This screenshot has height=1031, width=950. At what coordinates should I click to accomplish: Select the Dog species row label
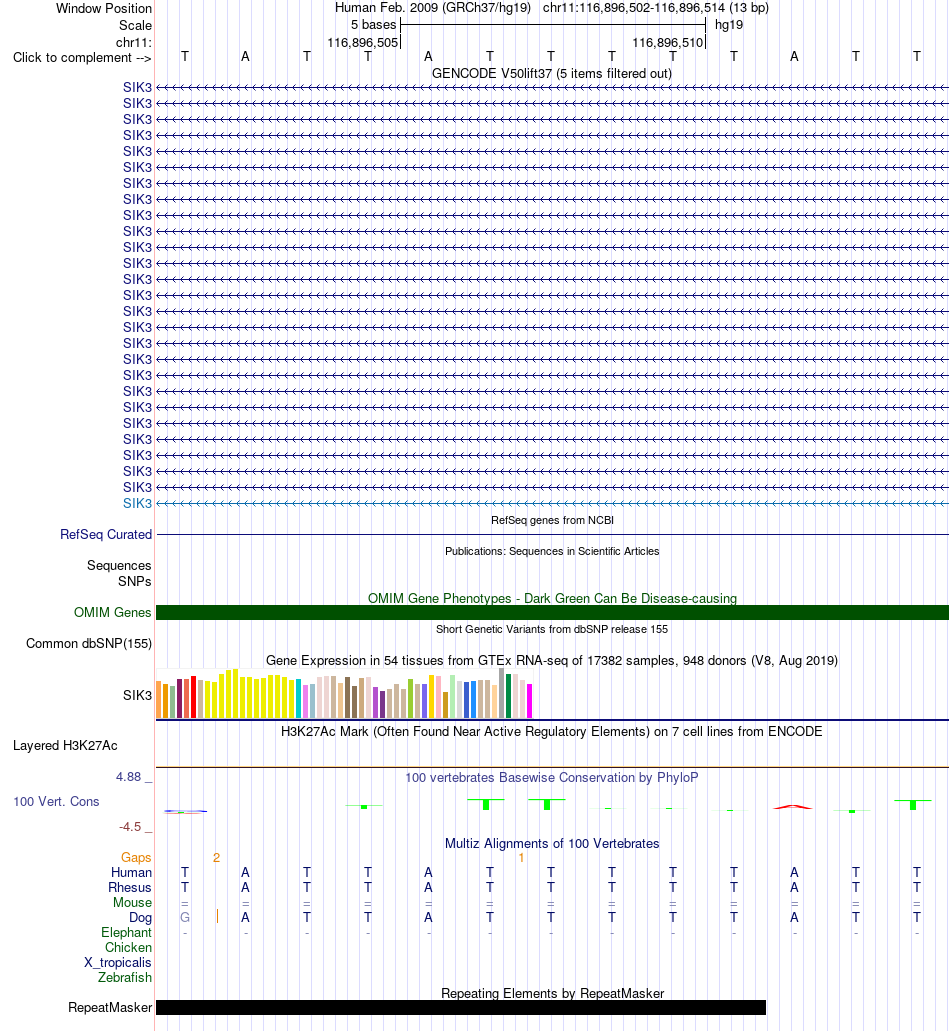coord(140,918)
